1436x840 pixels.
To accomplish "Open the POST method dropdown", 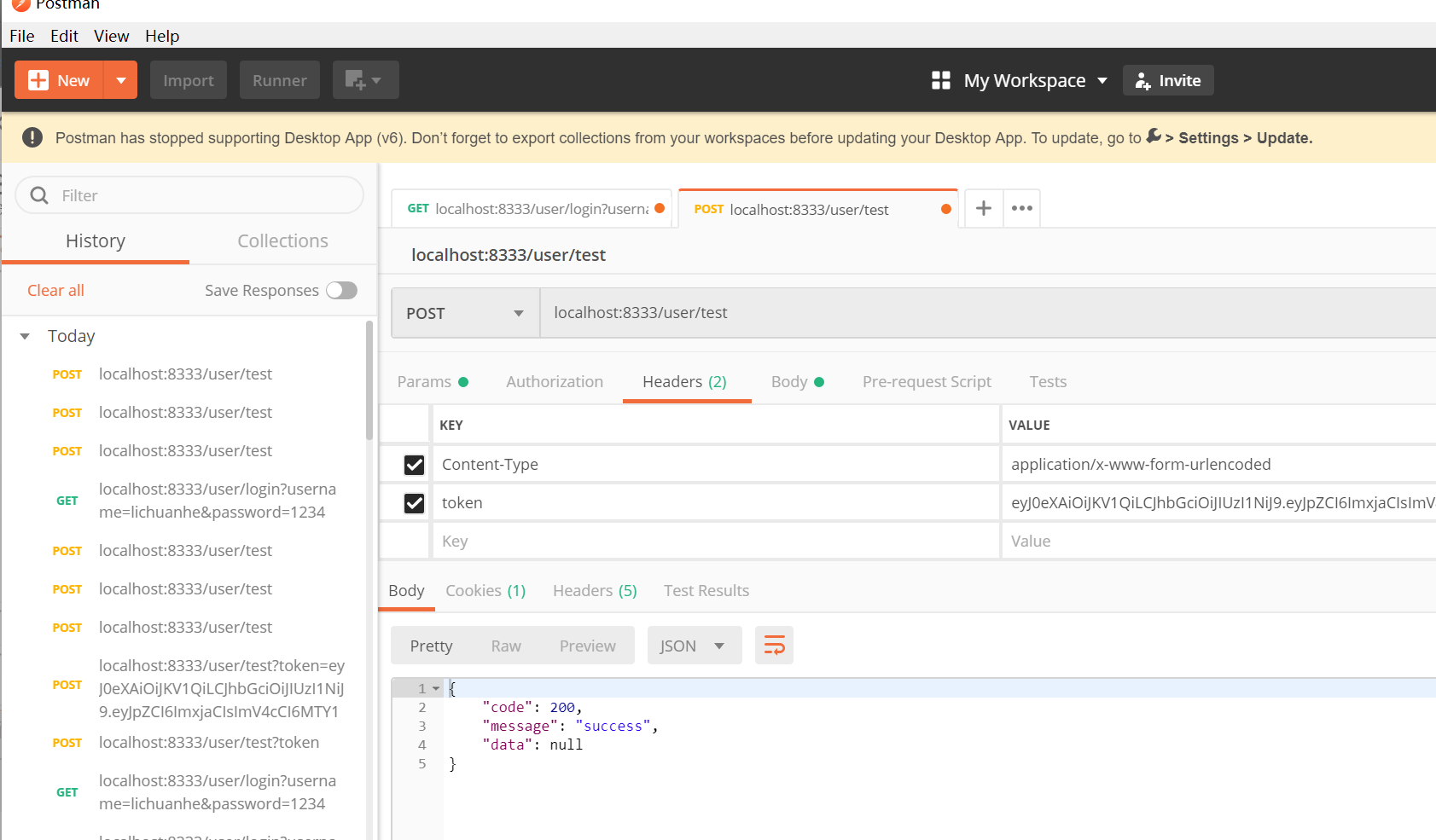I will point(465,313).
